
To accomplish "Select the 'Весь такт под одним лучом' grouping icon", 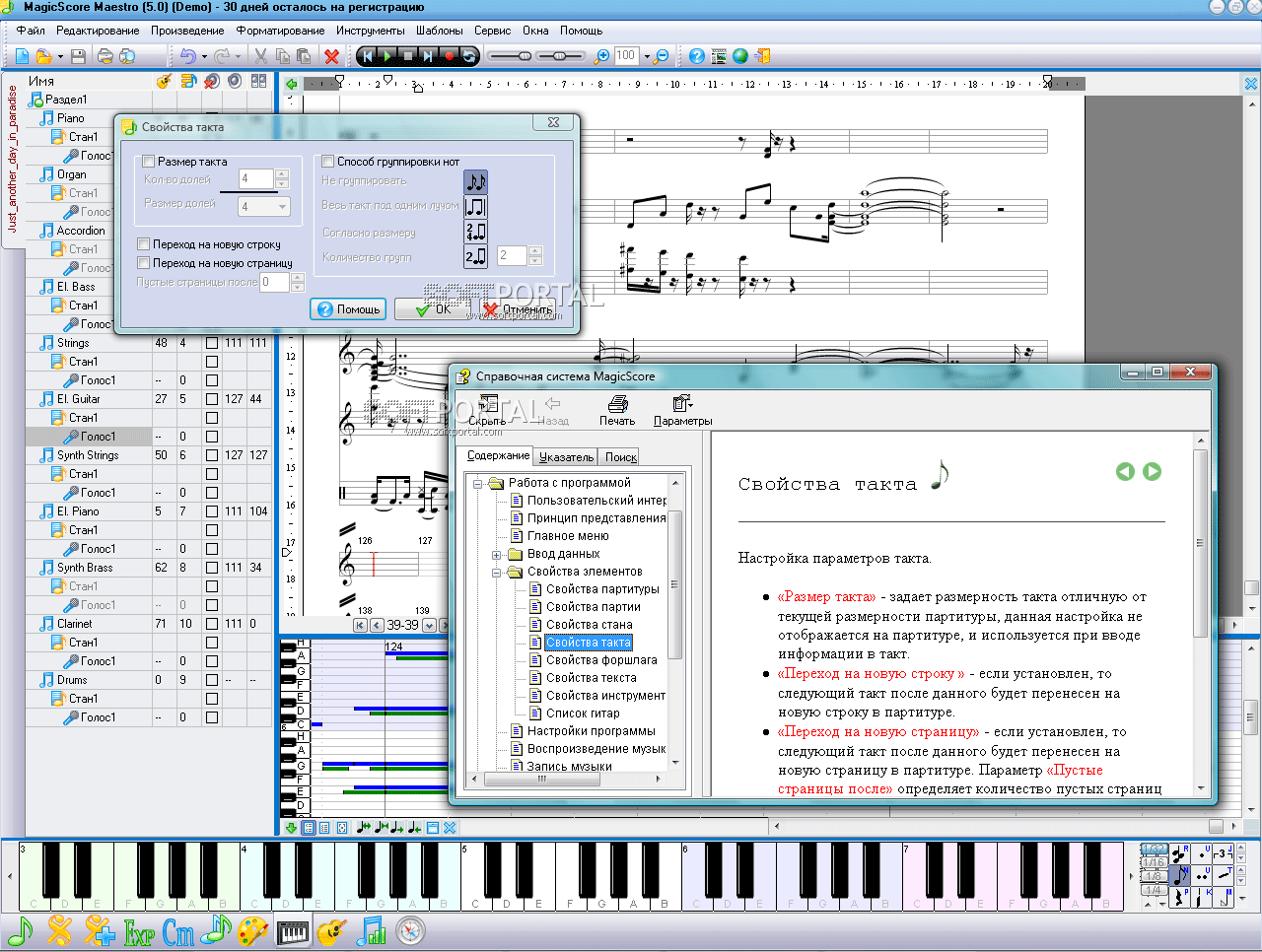I will [x=475, y=207].
